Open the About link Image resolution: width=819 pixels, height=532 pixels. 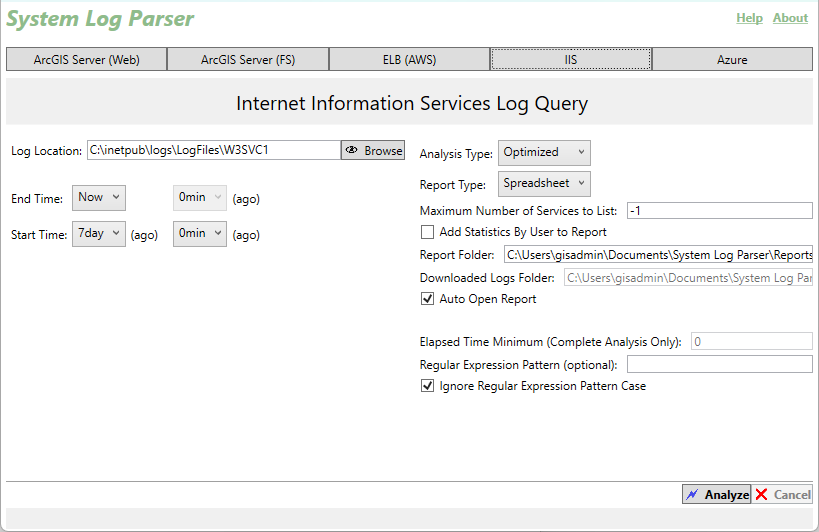790,18
